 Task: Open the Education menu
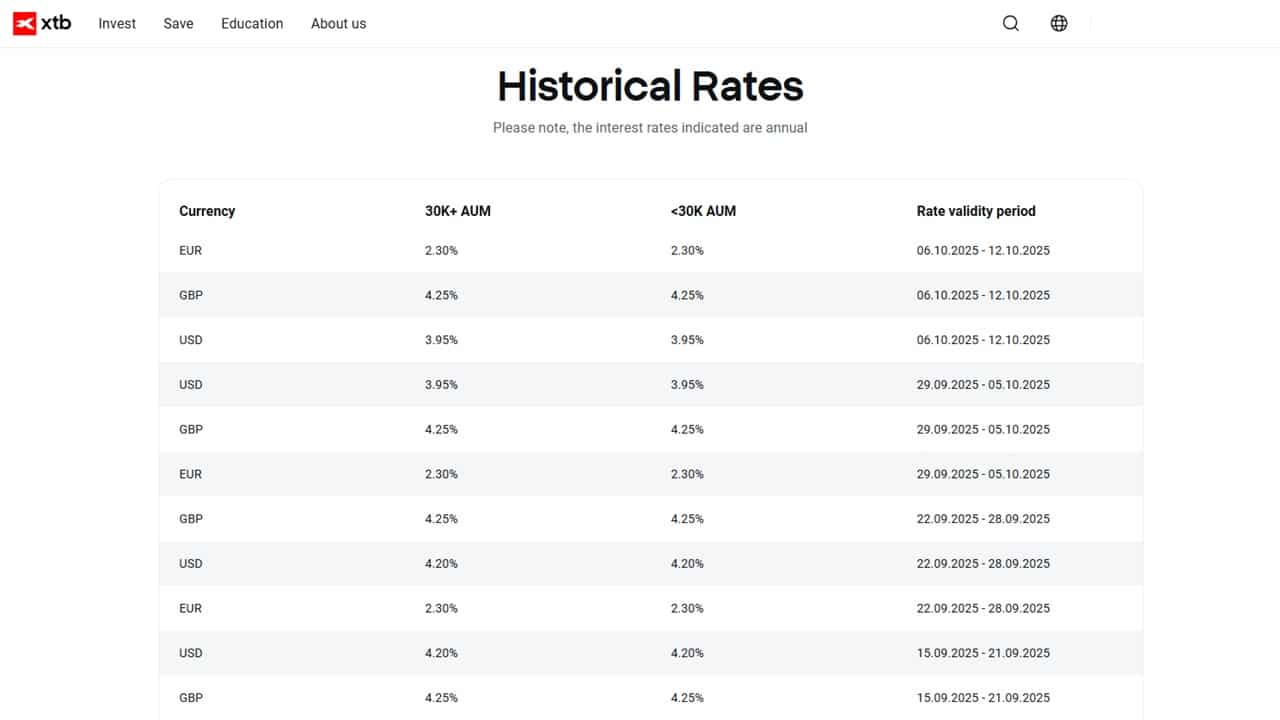(252, 23)
